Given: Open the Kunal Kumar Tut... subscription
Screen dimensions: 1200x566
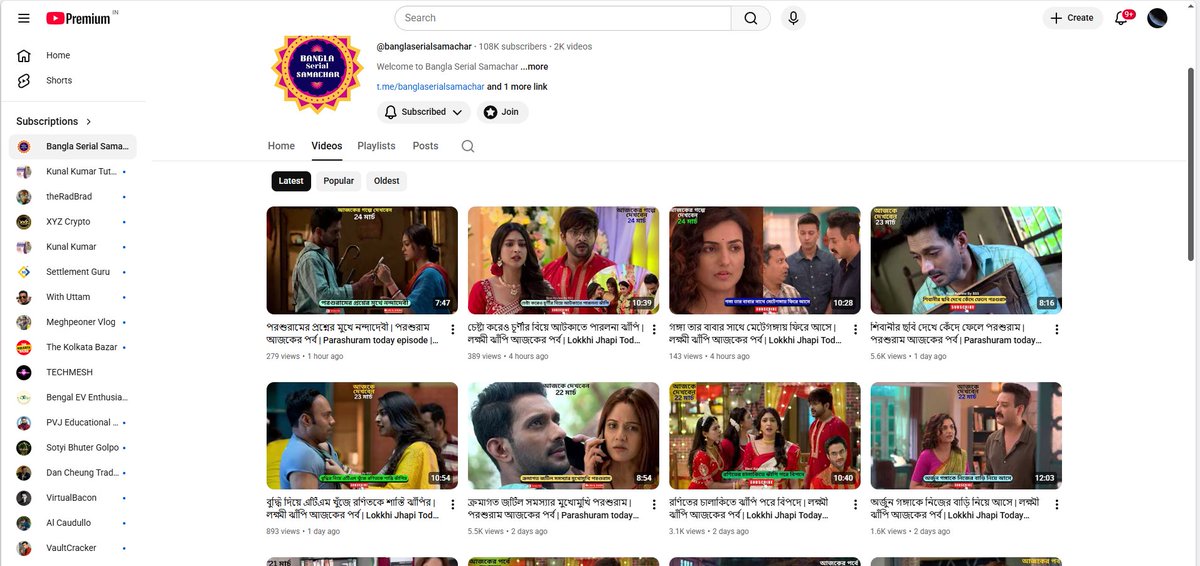Looking at the screenshot, I should (72, 172).
